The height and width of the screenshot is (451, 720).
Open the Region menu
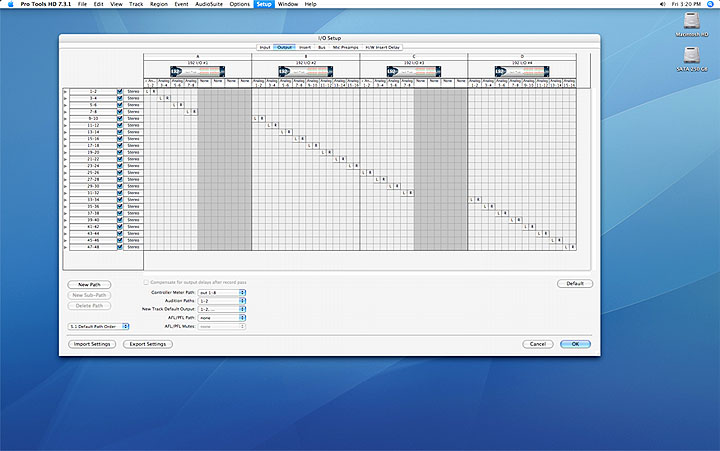(x=159, y=4)
